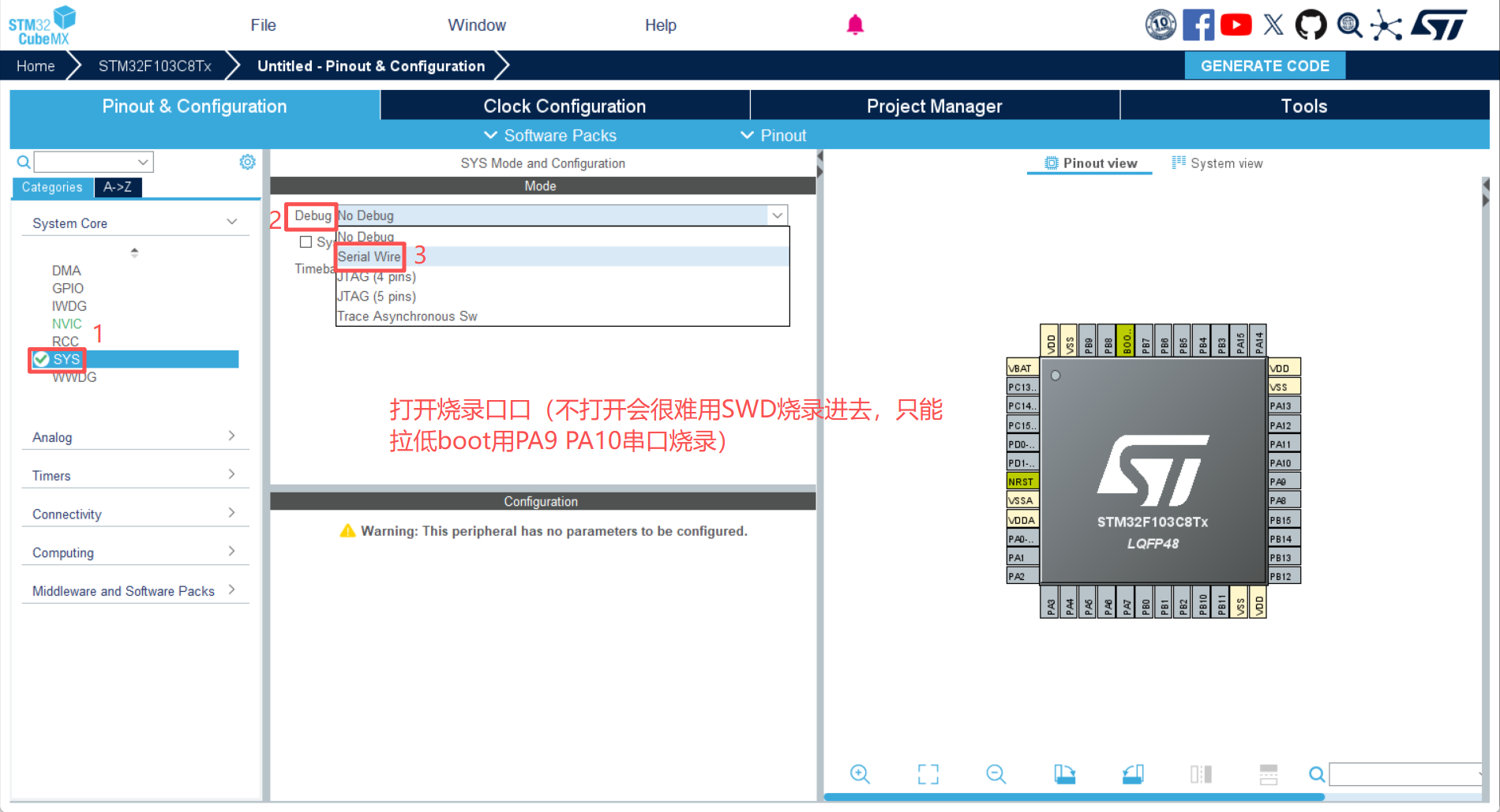Click the pin search magnifier icon
The width and height of the screenshot is (1500, 812).
click(1317, 774)
